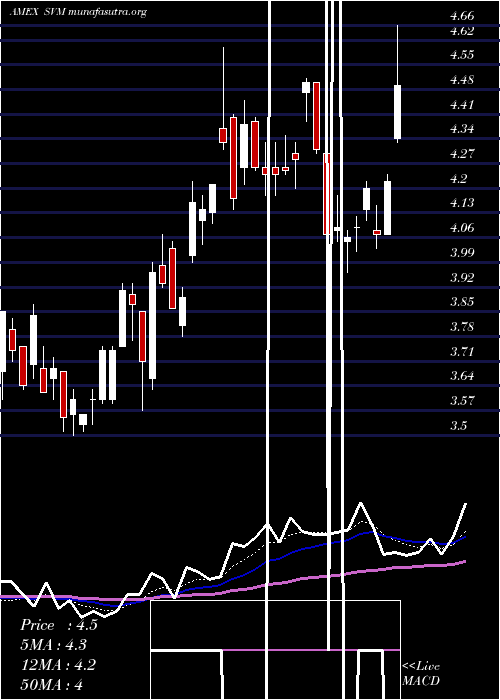Click the 4.66 price axis label

462,16
